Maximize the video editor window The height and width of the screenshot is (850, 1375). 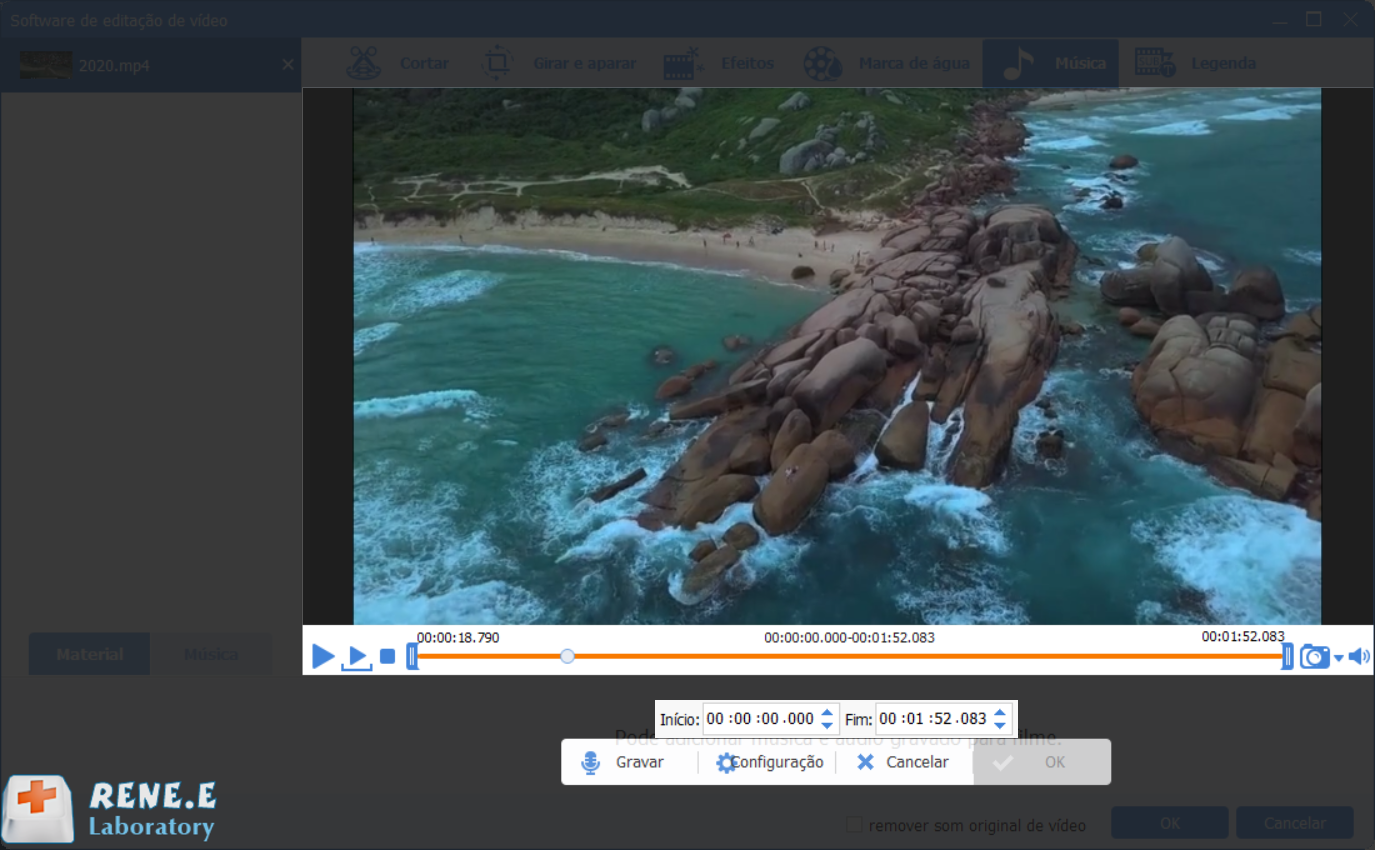point(1314,19)
